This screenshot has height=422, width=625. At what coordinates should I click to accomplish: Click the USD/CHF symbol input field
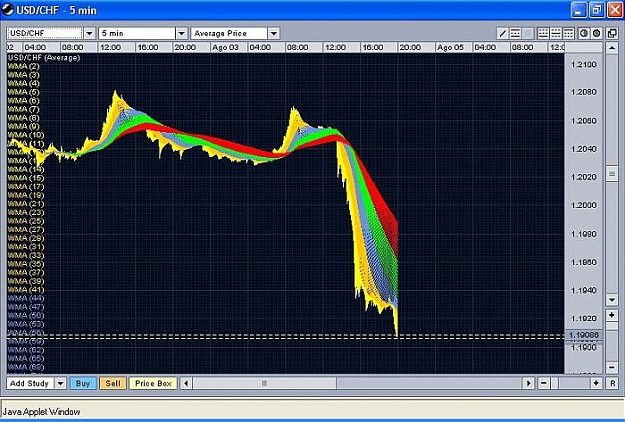[45, 33]
